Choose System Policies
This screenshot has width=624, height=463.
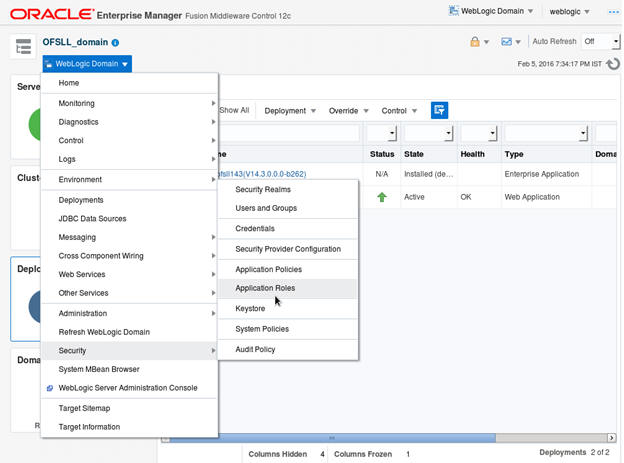tap(288, 329)
